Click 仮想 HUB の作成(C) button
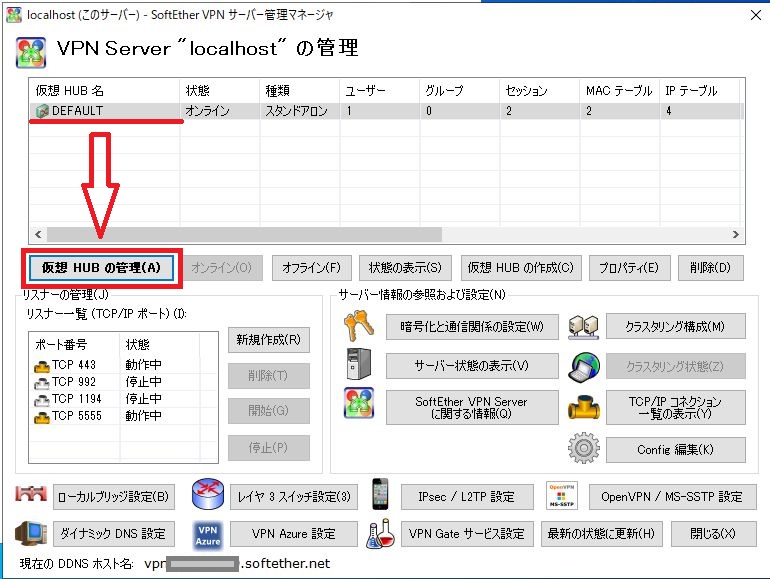 tap(521, 268)
